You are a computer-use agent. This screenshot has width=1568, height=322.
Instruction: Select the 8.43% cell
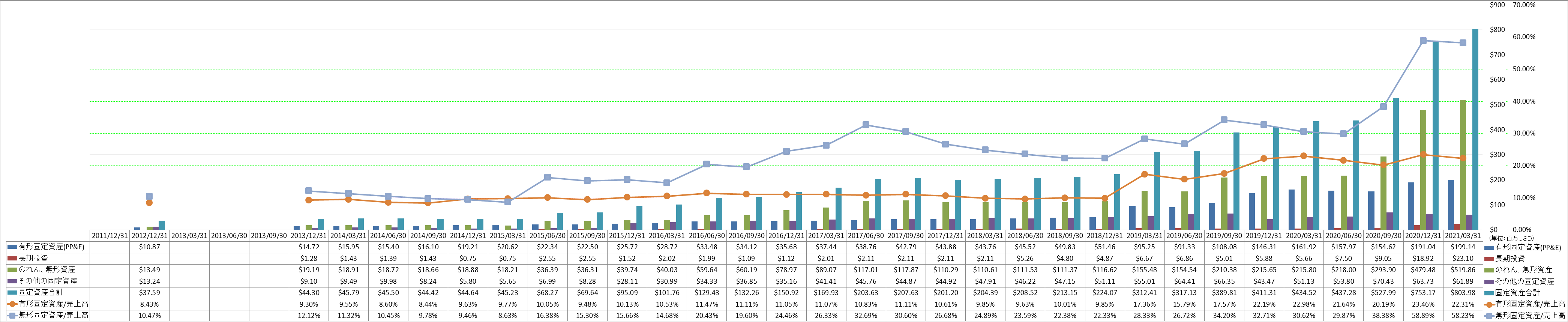click(x=150, y=304)
